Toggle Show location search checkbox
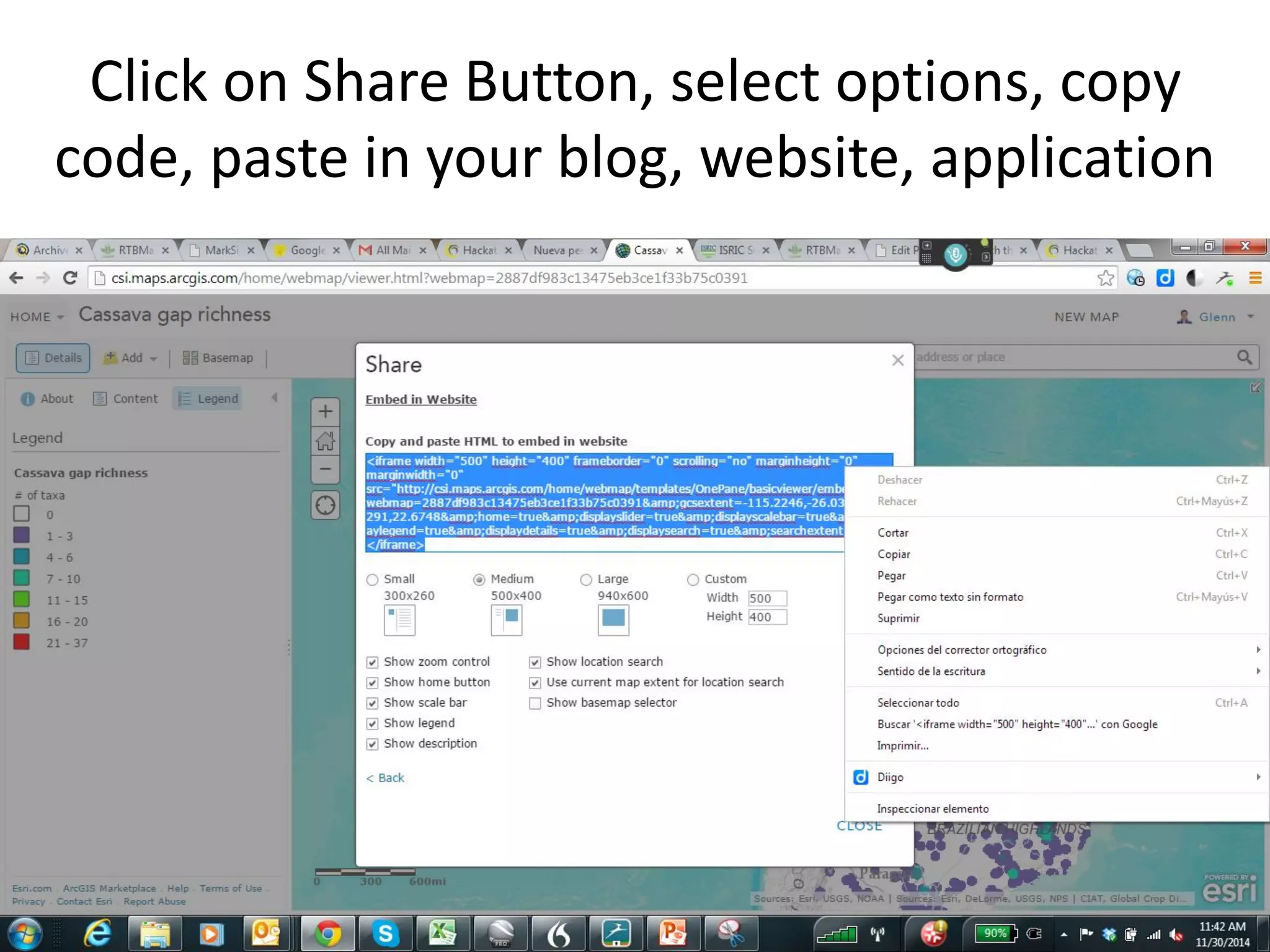 535,662
